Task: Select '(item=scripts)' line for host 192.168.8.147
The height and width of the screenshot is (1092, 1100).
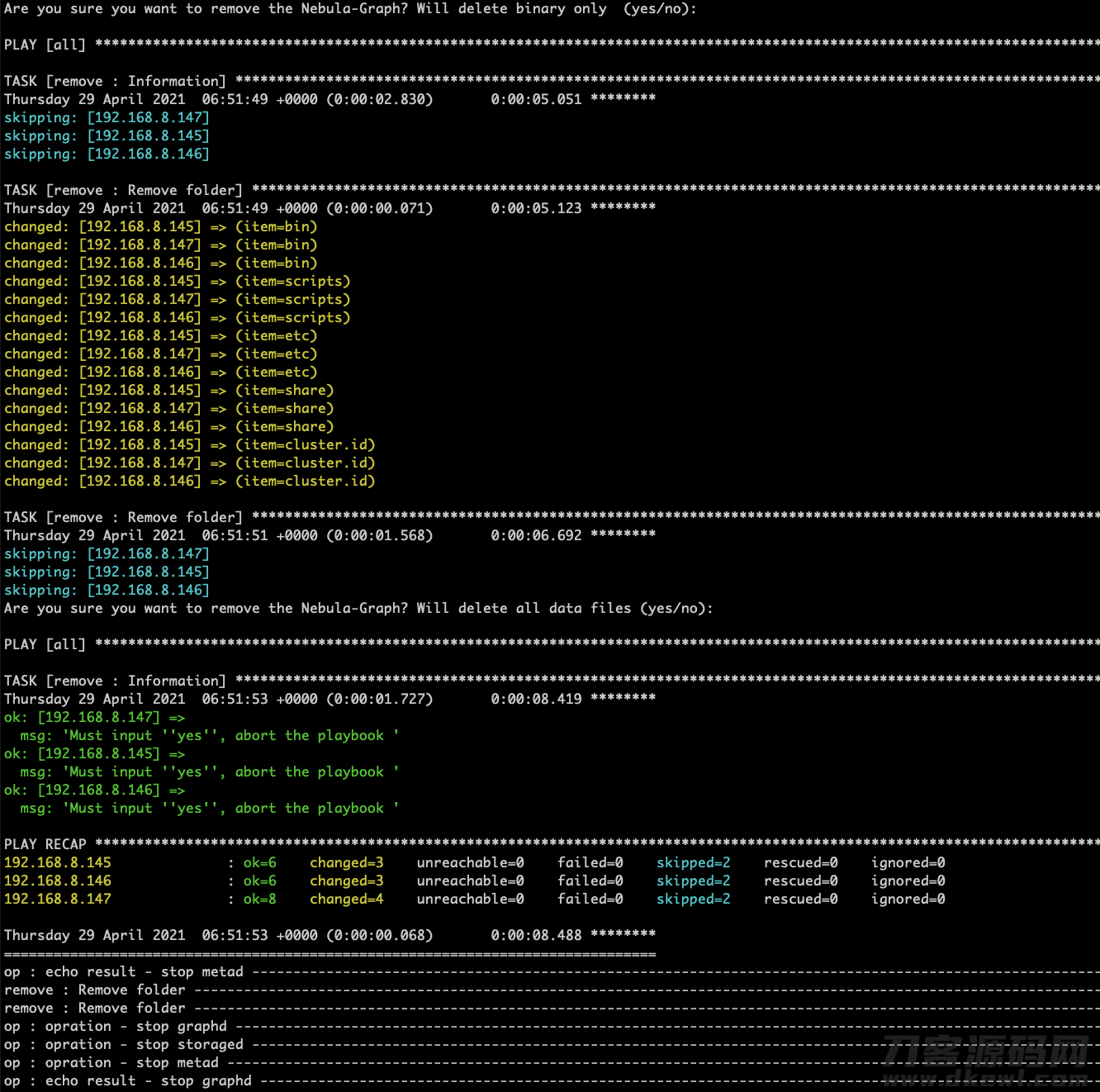Action: pos(178,300)
